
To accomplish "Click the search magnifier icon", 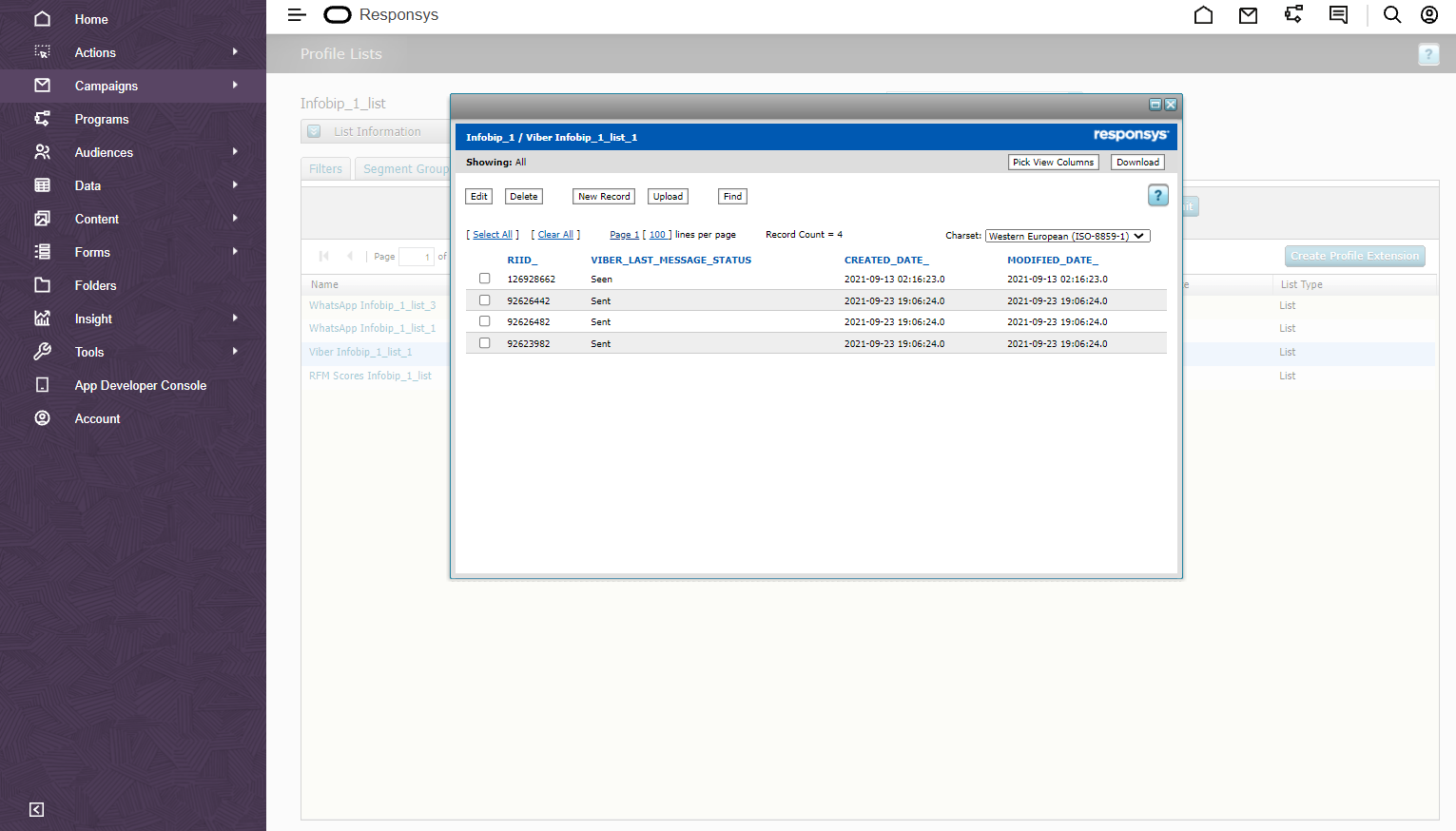I will pyautogui.click(x=1391, y=15).
